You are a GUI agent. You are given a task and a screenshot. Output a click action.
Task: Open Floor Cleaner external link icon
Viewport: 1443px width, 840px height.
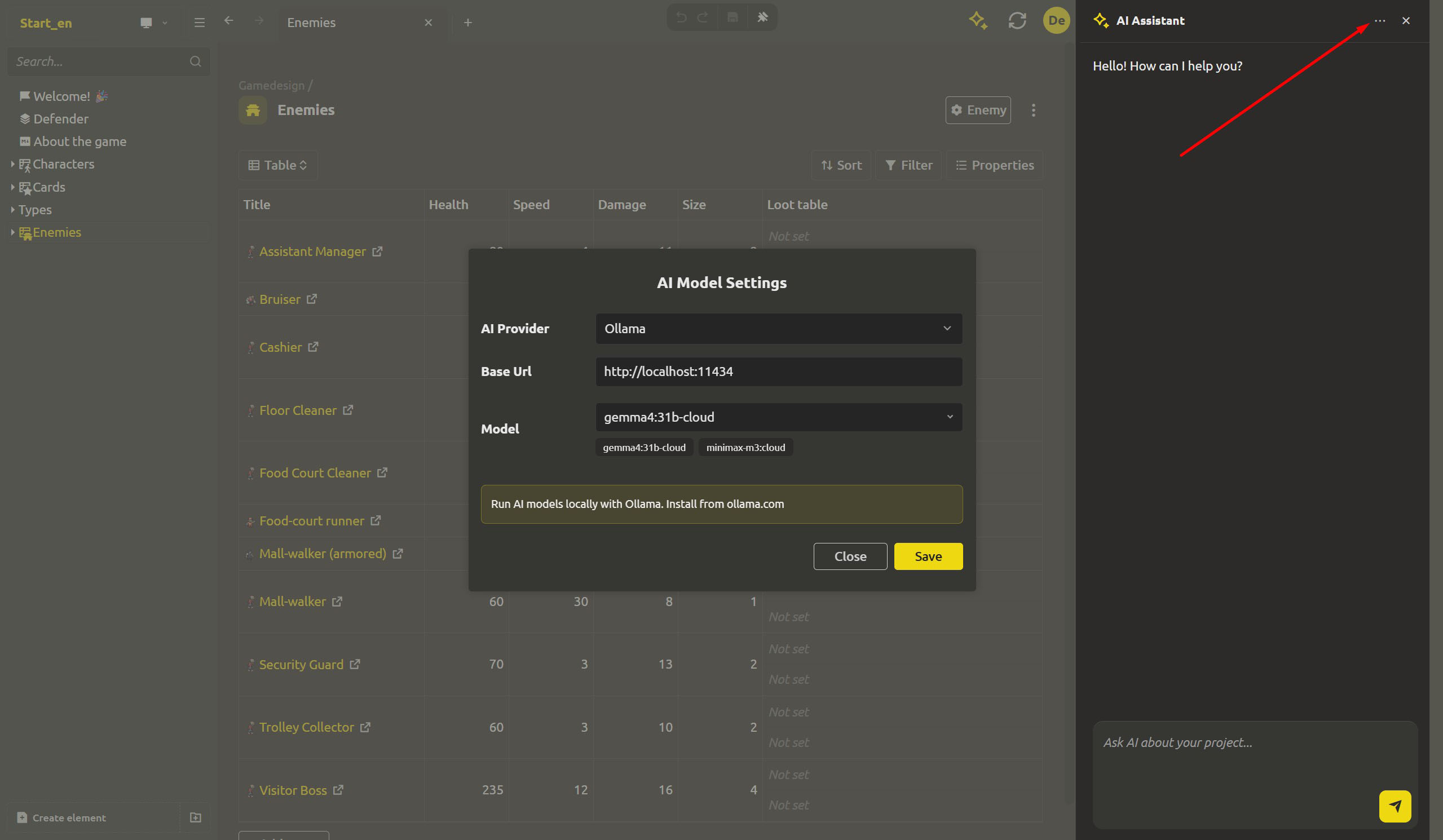(x=347, y=410)
